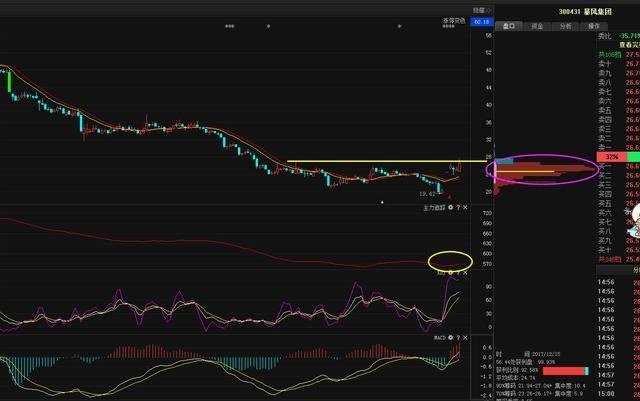Switch to the 资金 tab

point(537,26)
